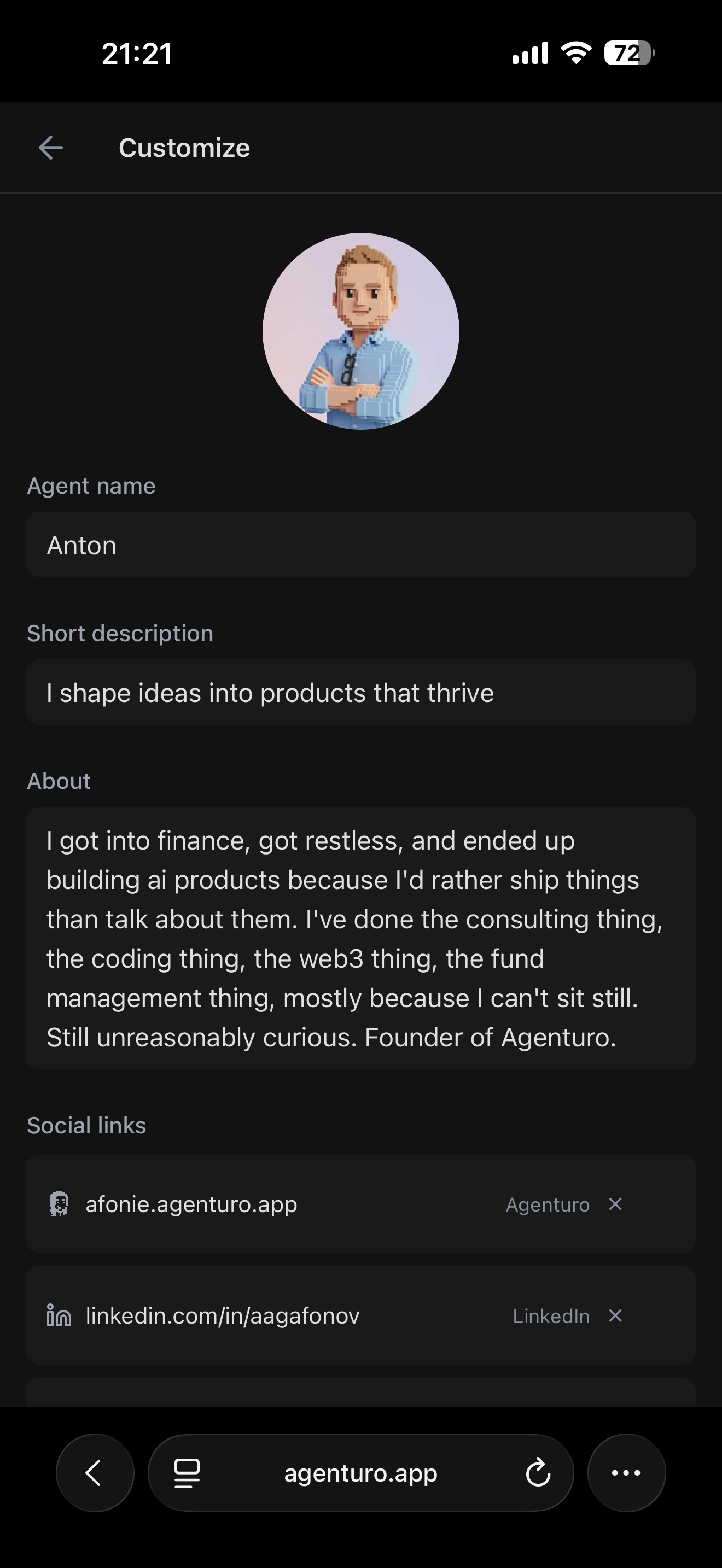Tap the battery indicator in status bar
Viewport: 722px width, 1568px height.
point(629,53)
